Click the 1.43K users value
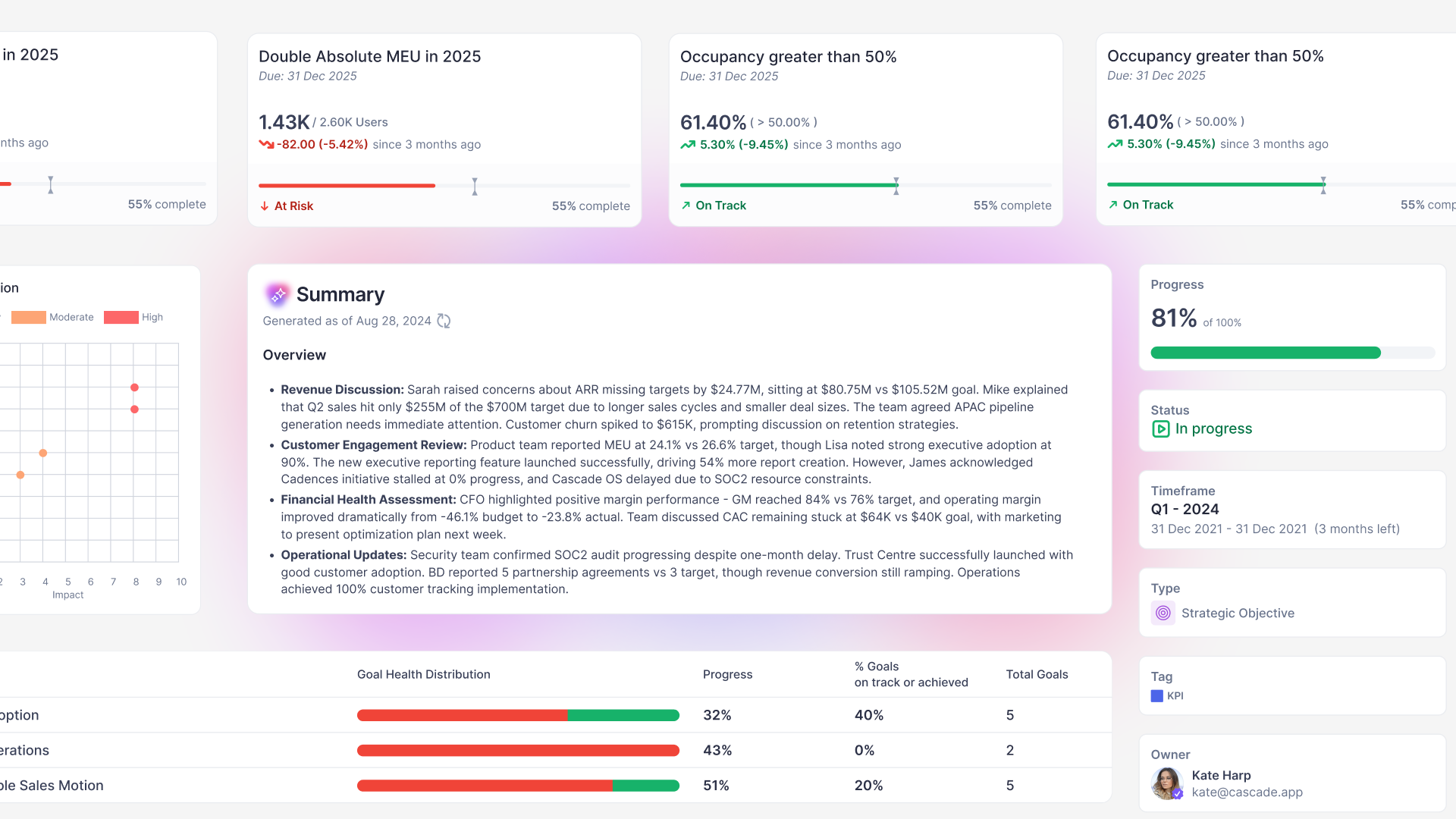This screenshot has width=1456, height=819. (284, 122)
